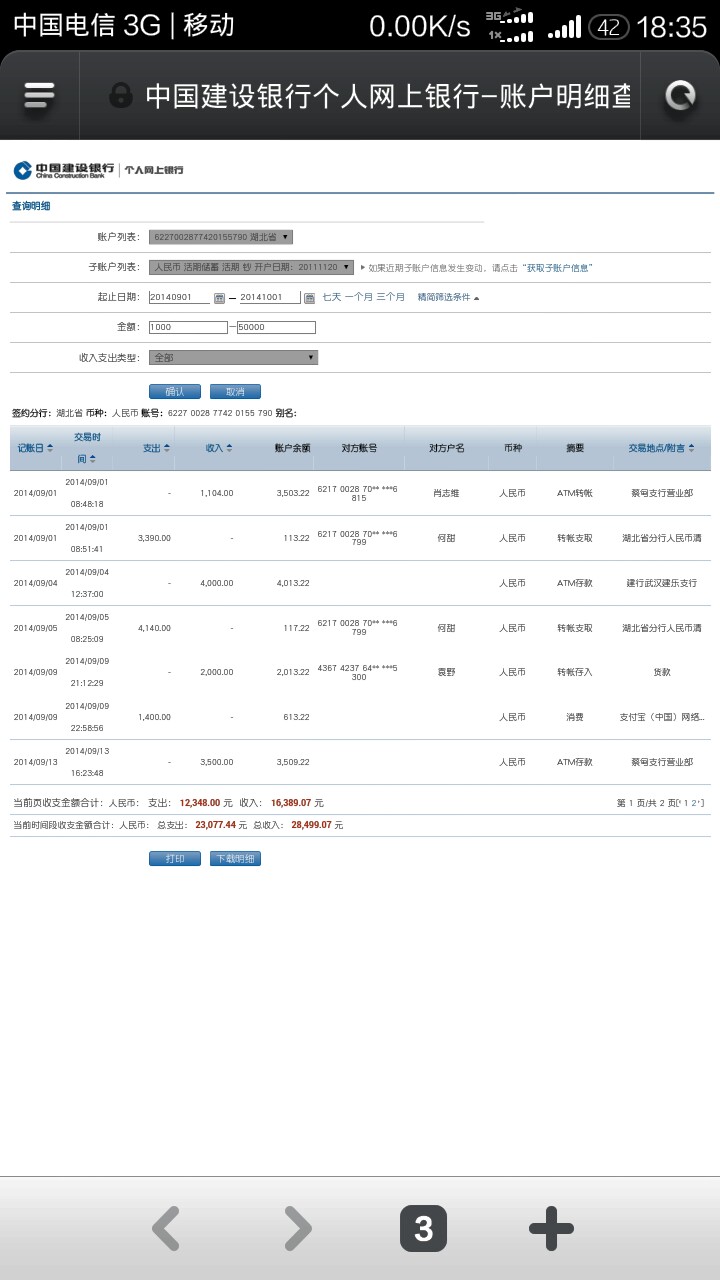Click the 1,104.00 income cell

217,493
